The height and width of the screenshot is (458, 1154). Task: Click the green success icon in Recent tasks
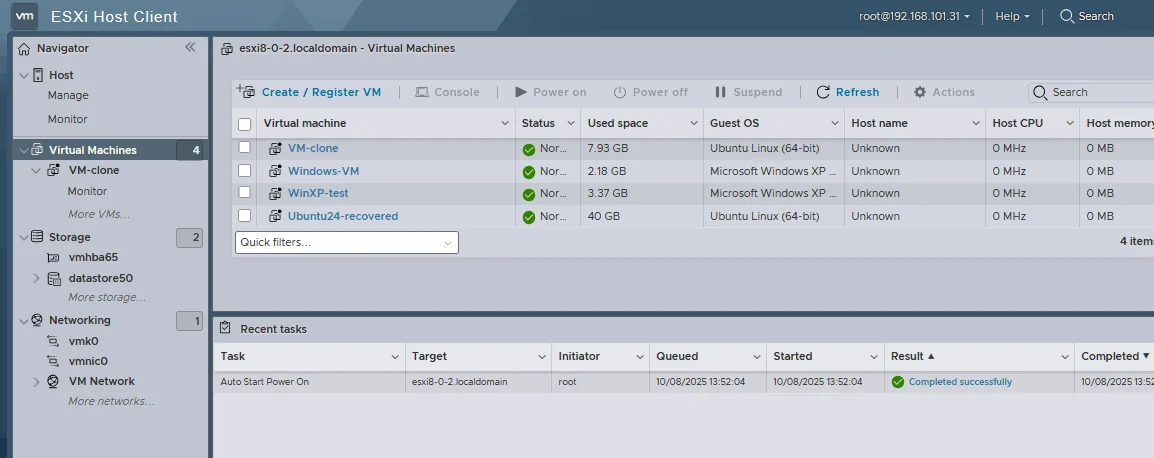897,382
